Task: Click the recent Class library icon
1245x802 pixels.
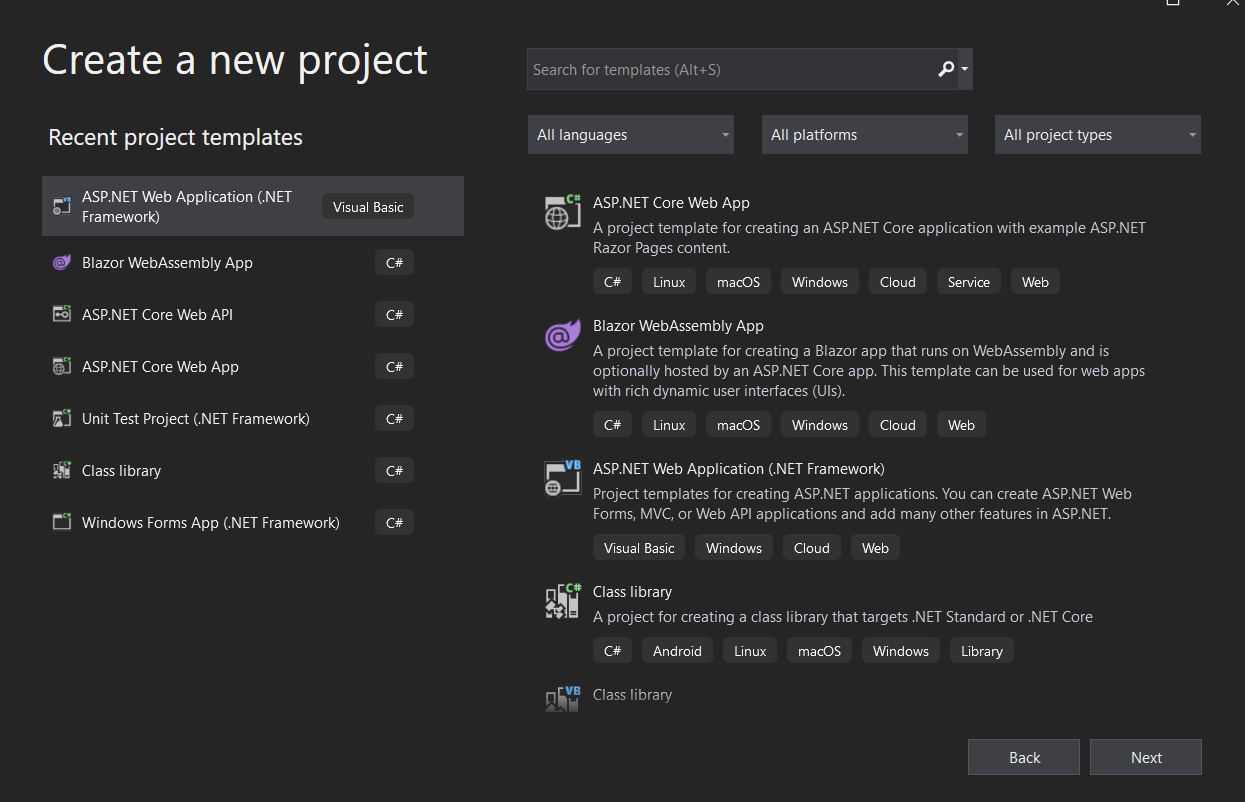Action: (x=62, y=470)
